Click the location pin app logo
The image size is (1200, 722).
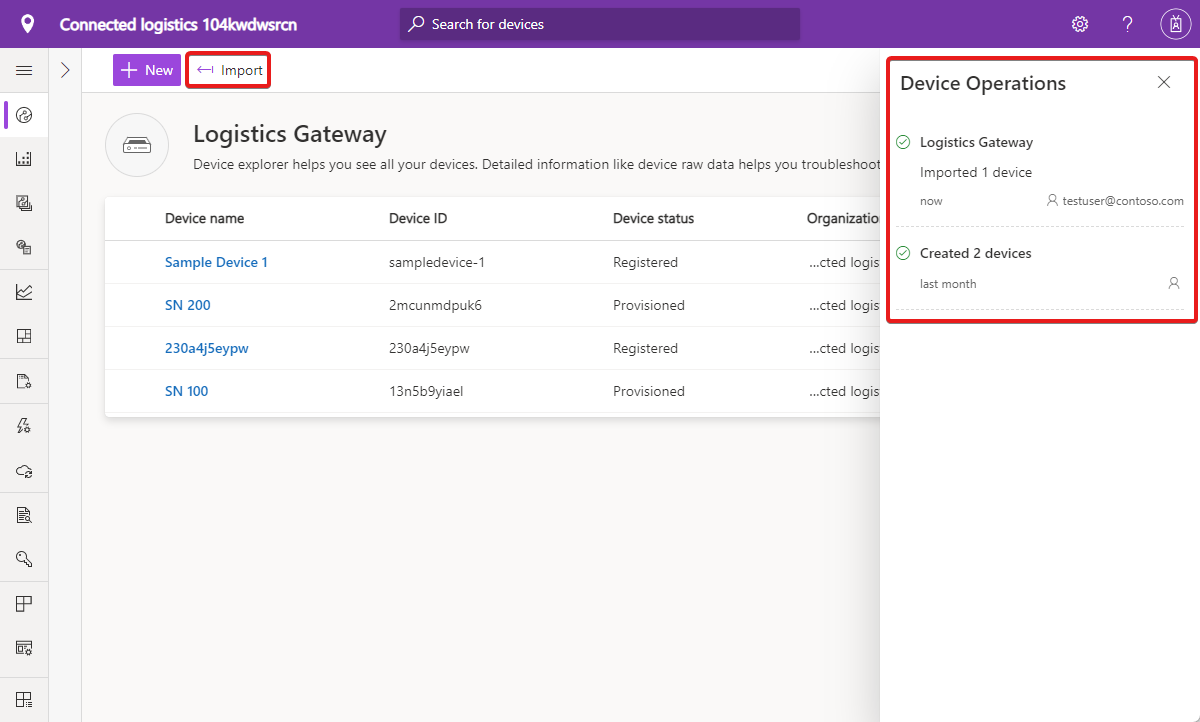26,24
